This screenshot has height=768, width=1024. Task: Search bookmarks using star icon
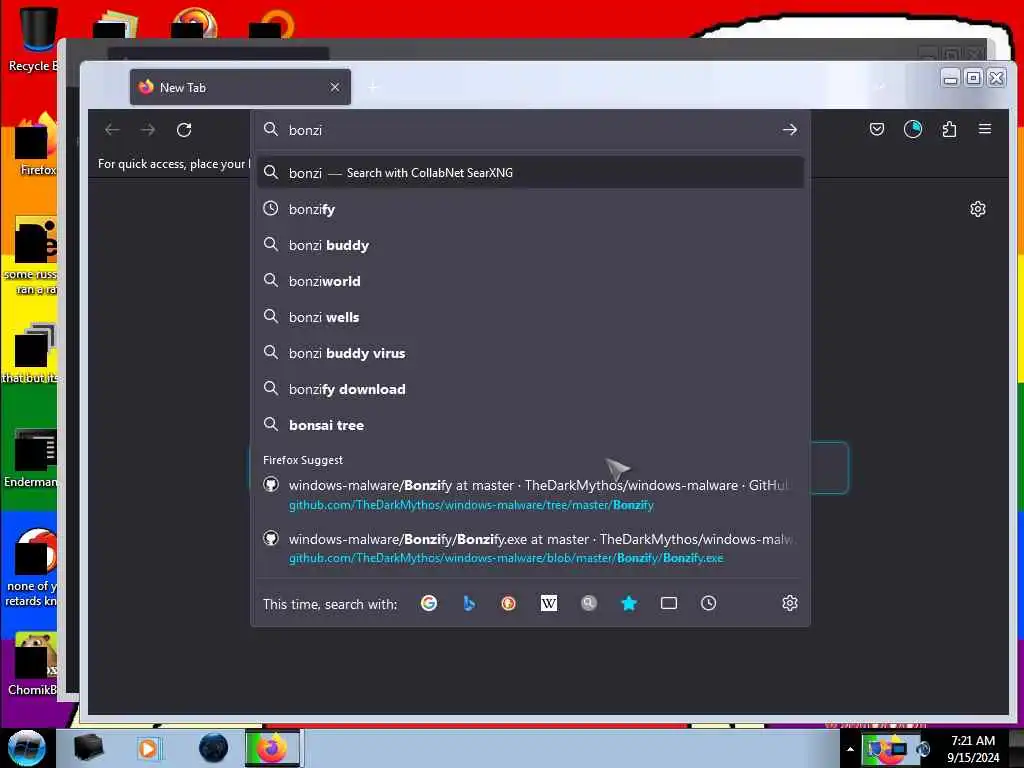629,603
